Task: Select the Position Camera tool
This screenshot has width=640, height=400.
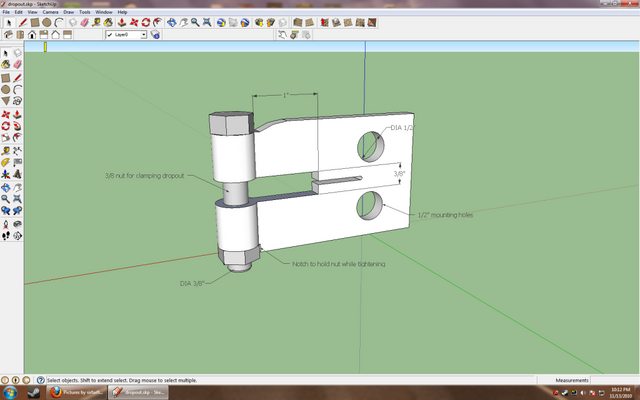Action: 6,224
